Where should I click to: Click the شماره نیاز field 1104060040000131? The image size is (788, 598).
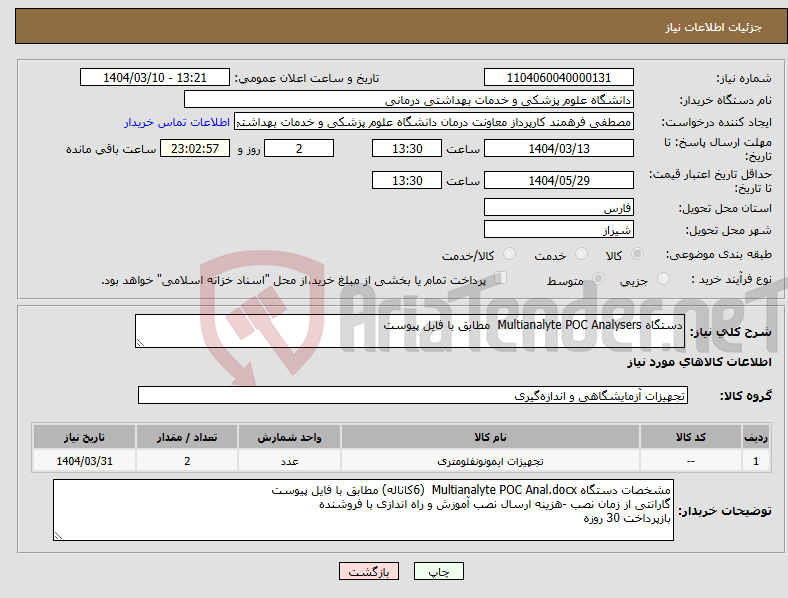[x=559, y=77]
